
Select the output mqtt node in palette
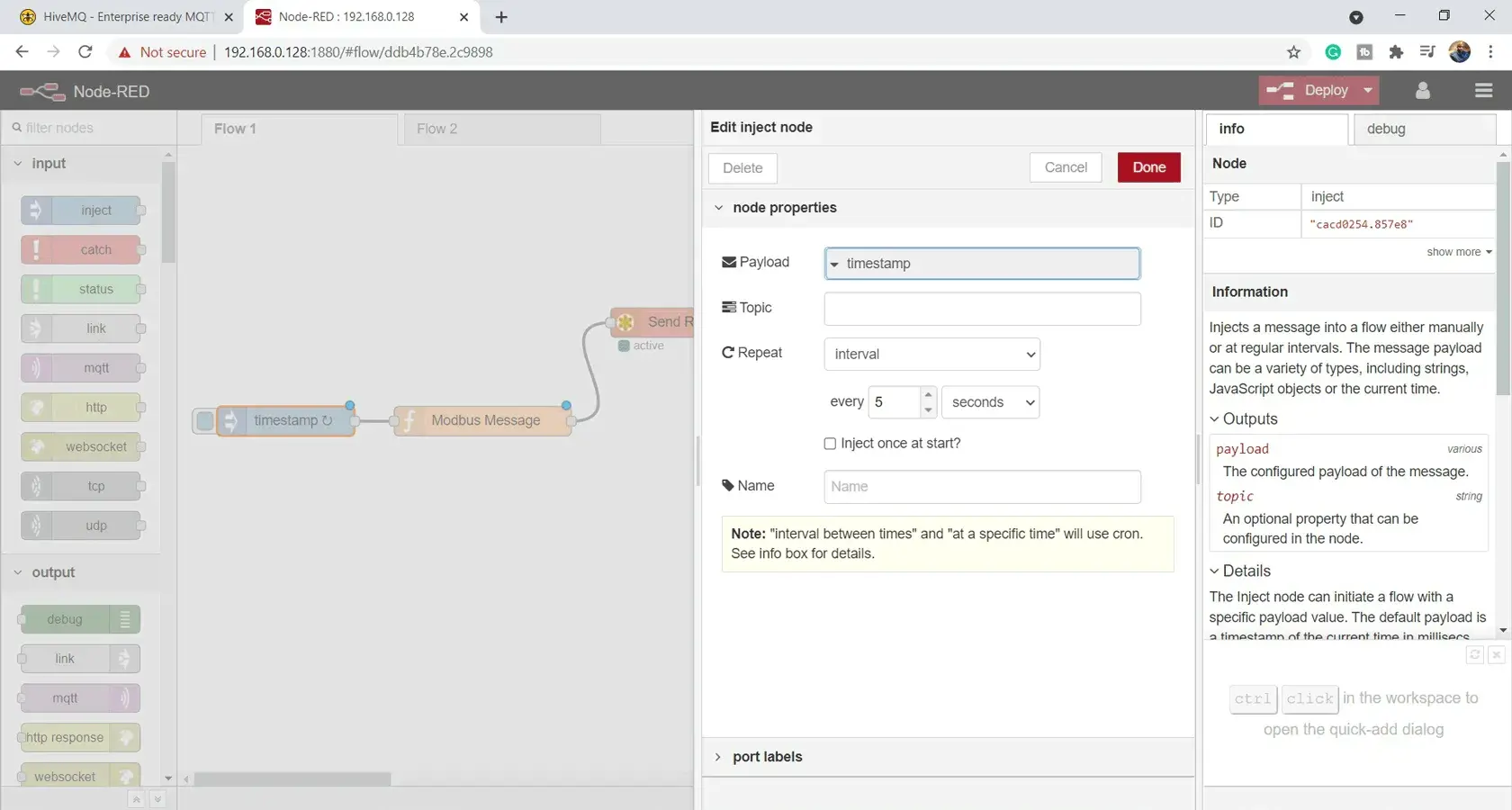79,698
